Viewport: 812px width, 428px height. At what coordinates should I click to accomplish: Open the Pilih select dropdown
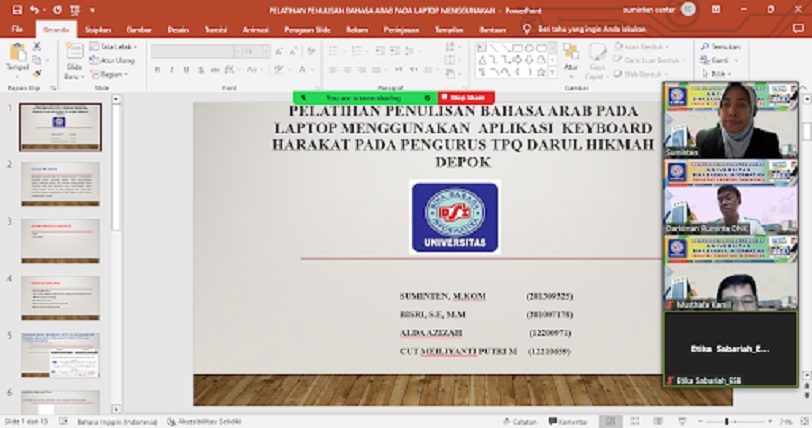[x=715, y=74]
